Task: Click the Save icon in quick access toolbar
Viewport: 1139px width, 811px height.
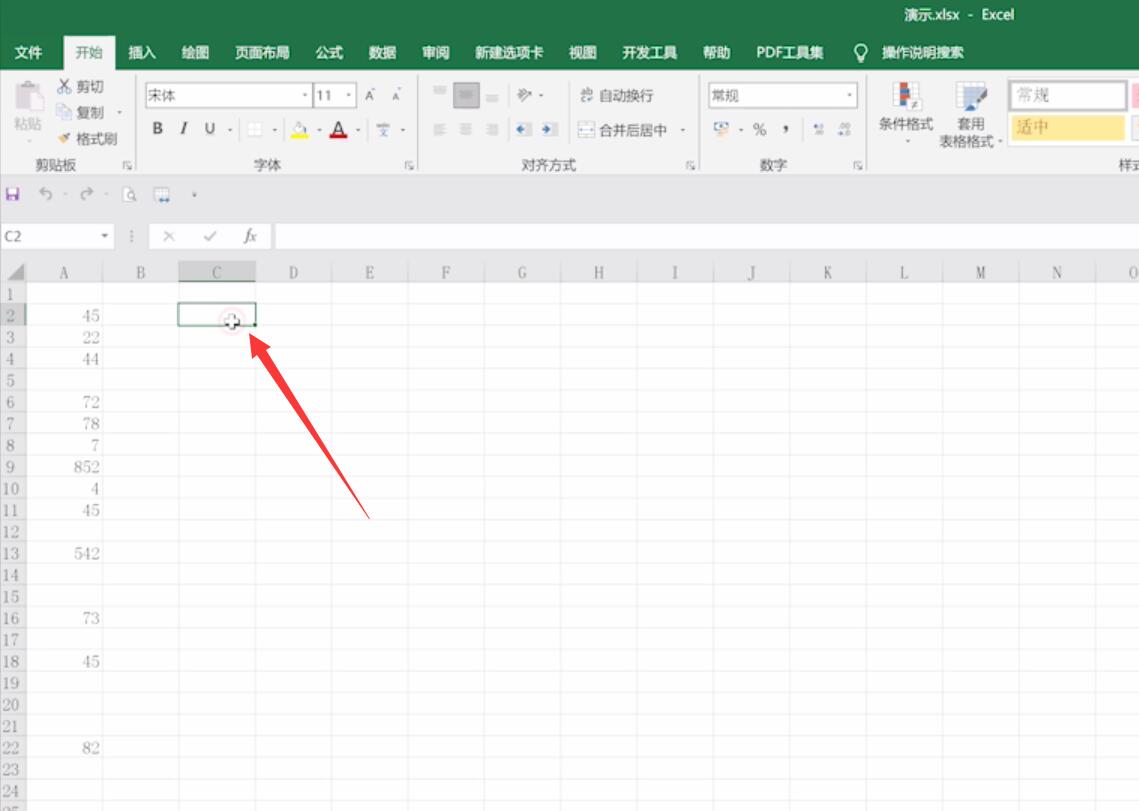Action: (x=12, y=194)
